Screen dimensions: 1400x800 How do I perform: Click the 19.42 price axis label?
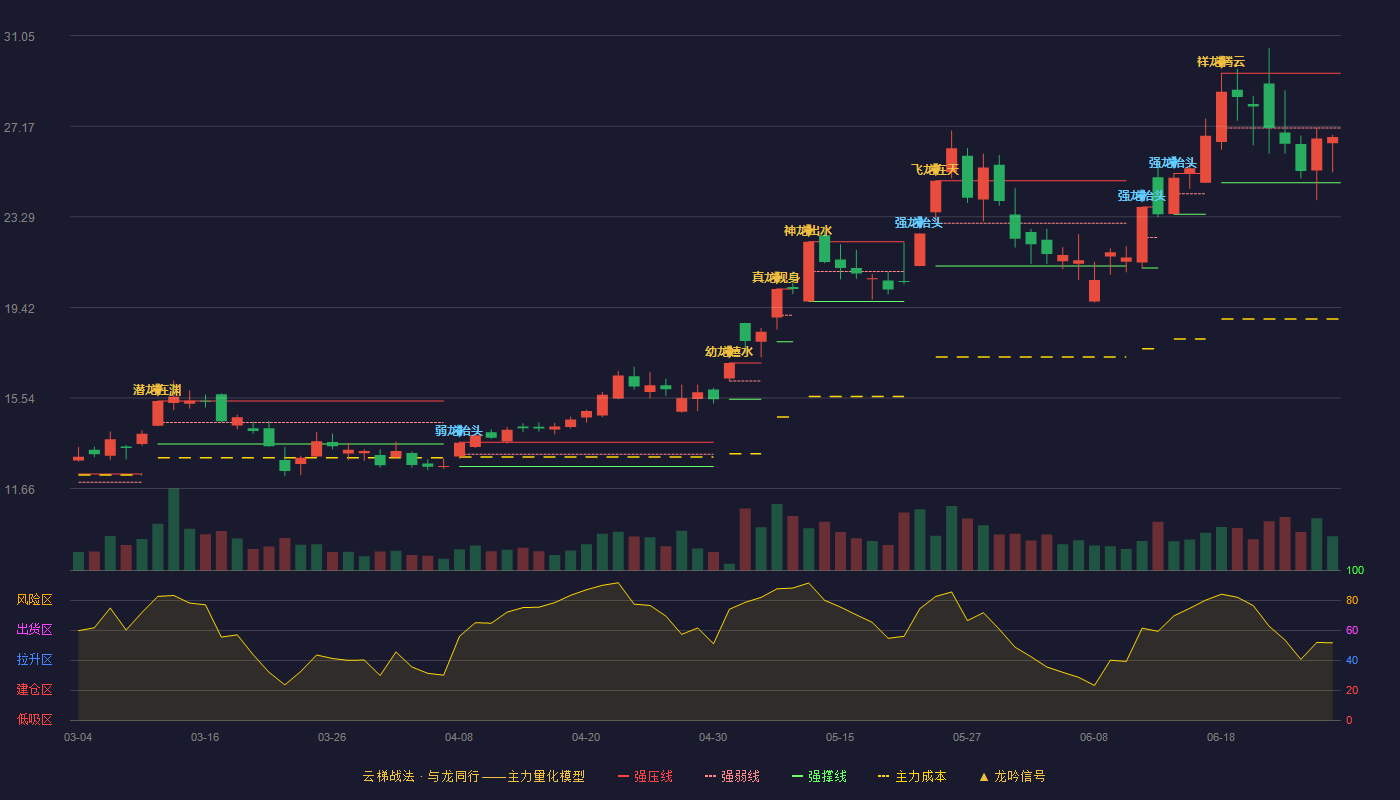pyautogui.click(x=19, y=309)
